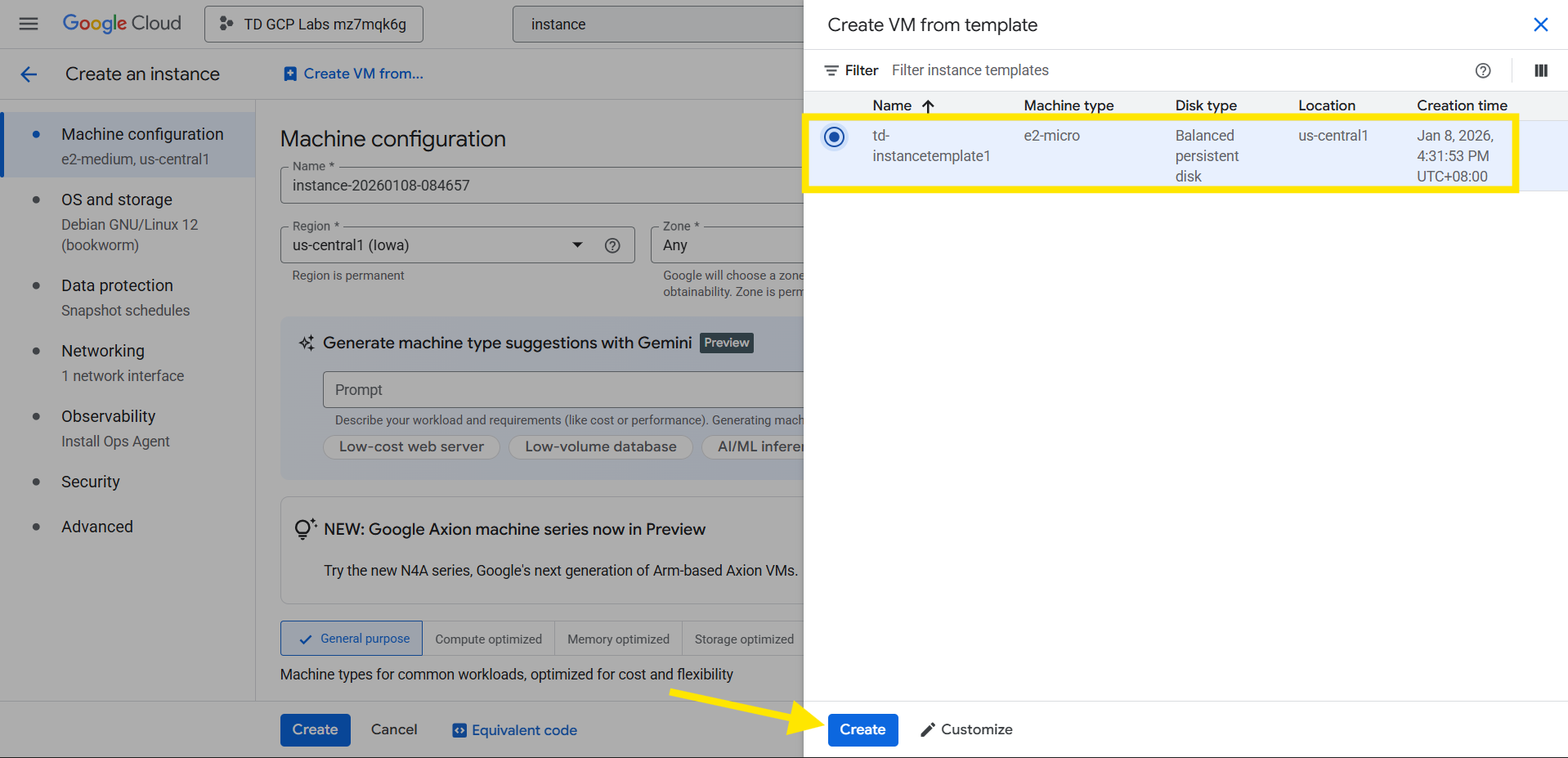
Task: Open the hamburger navigation menu
Action: 29,24
